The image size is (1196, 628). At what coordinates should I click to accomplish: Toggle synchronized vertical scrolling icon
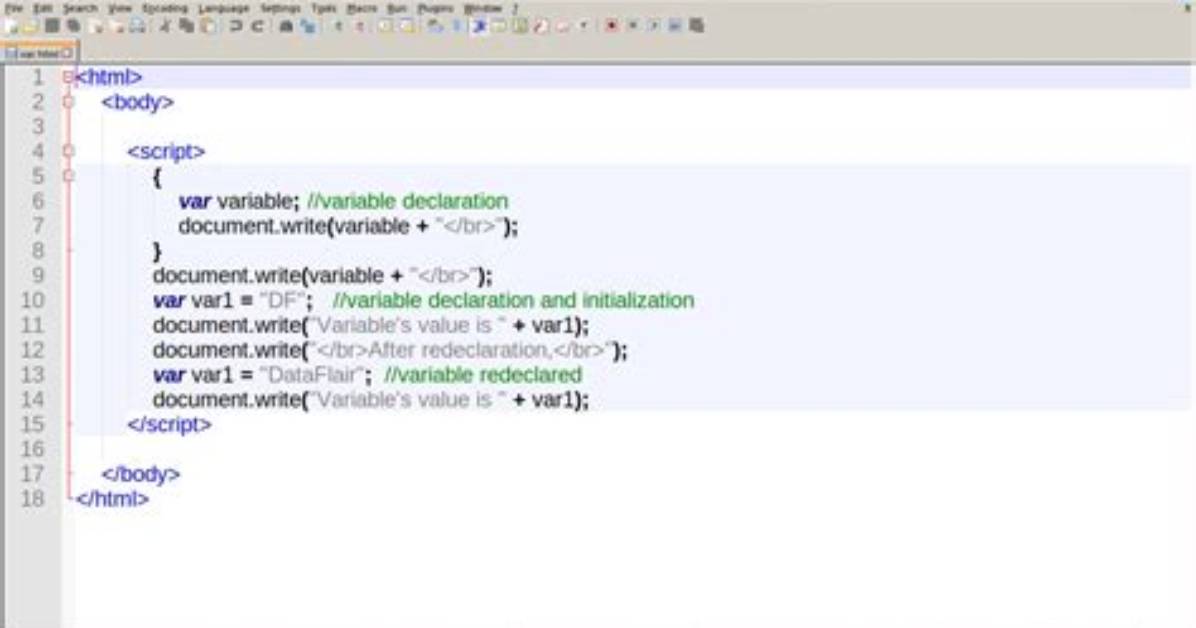point(384,26)
